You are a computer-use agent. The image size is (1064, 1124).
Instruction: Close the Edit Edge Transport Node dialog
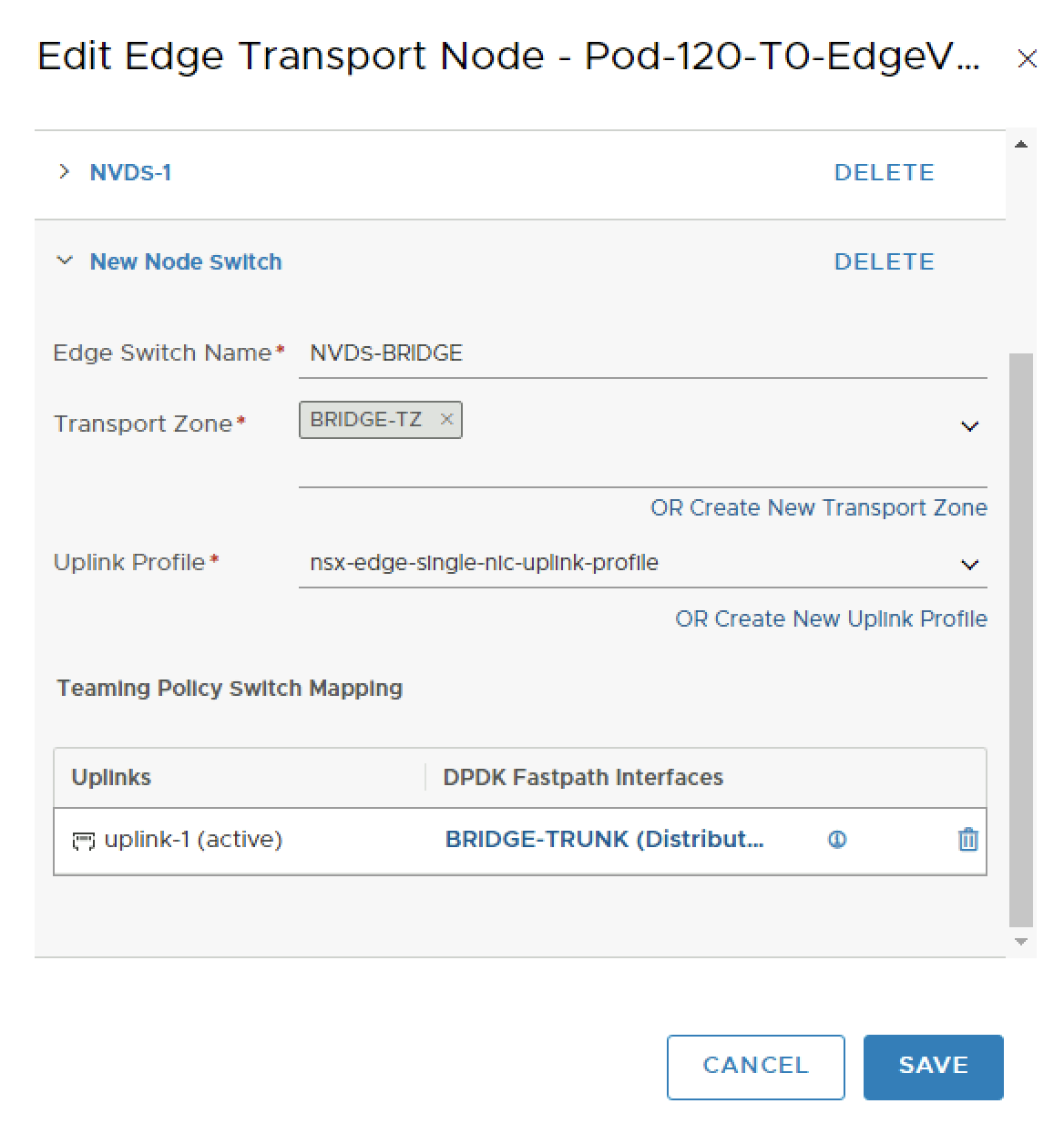pyautogui.click(x=1027, y=59)
